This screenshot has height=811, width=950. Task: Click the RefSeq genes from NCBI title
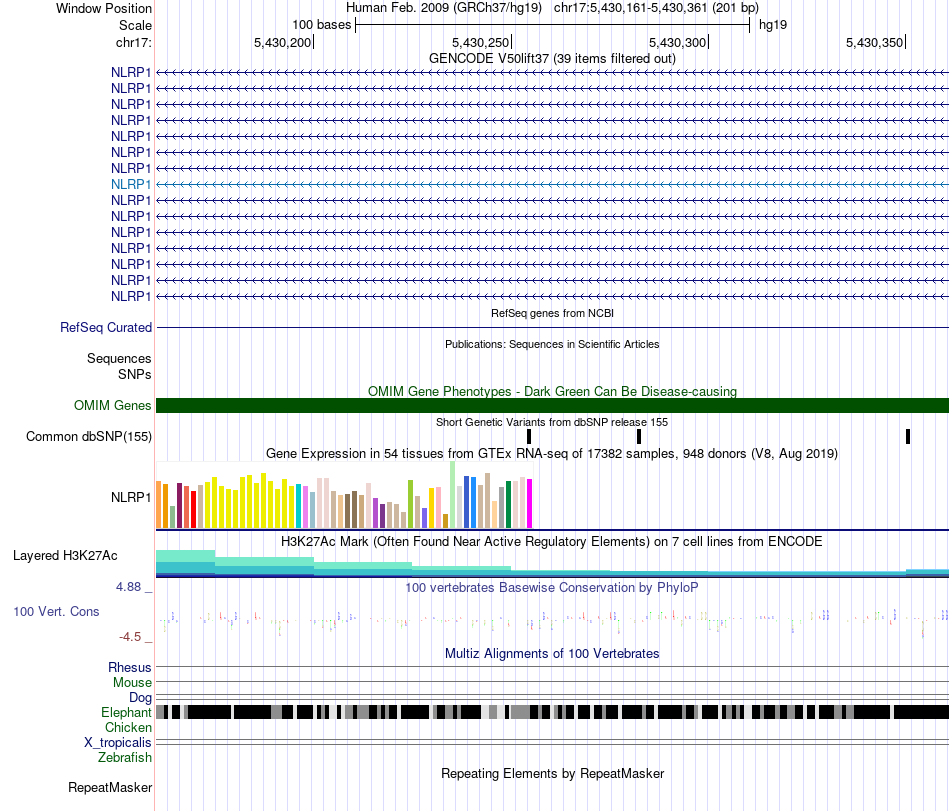552,313
